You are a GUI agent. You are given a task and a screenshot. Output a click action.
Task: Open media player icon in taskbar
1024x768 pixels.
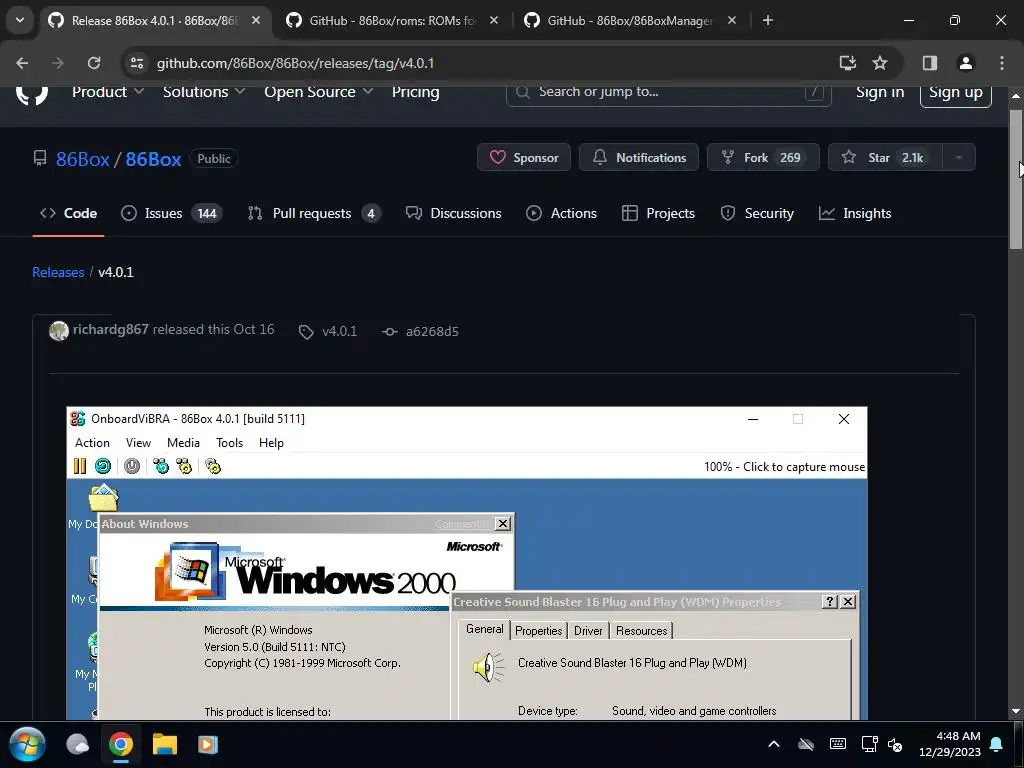[208, 744]
